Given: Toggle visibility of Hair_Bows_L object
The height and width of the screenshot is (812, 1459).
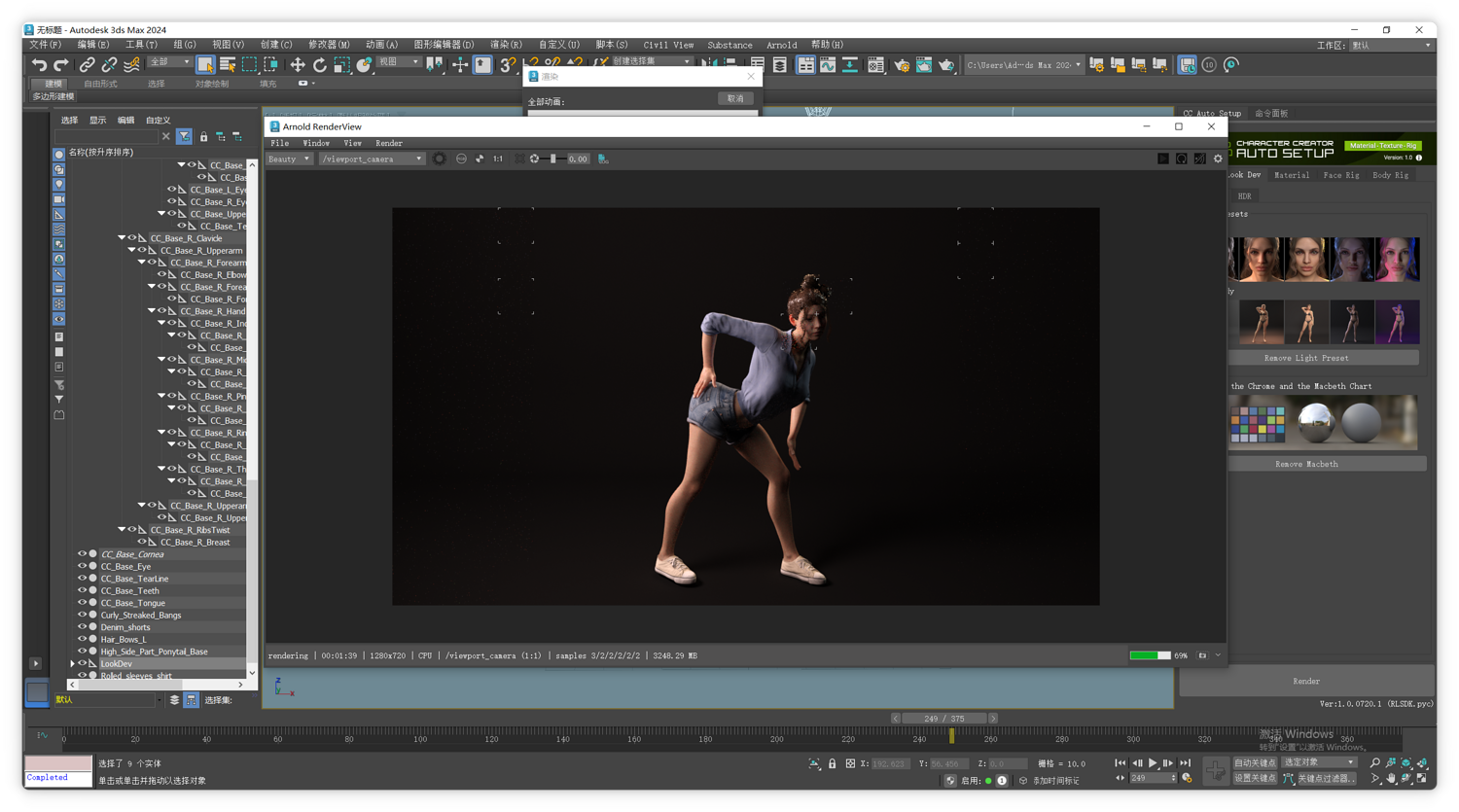Looking at the screenshot, I should click(82, 639).
